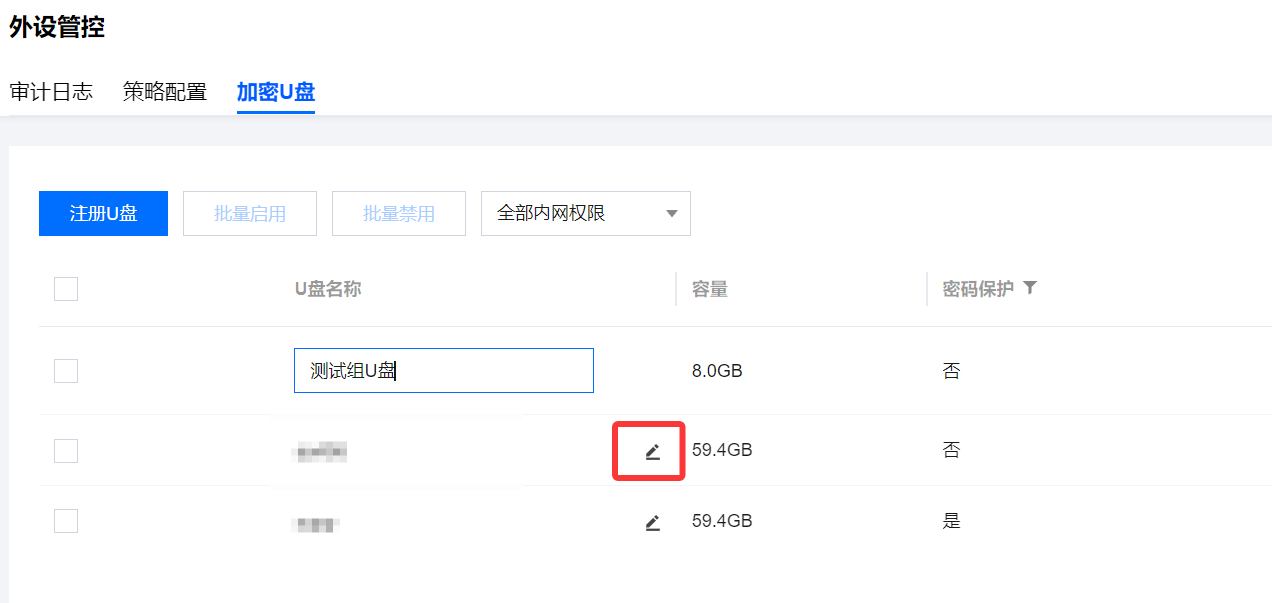This screenshot has height=603, width=1272.
Task: Open the 密码保护 column filter funnel
Action: pos(1030,288)
